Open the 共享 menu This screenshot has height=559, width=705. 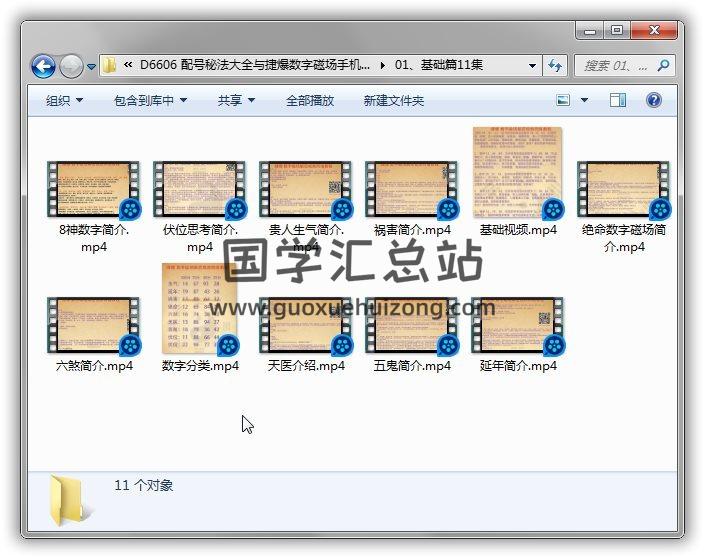coord(236,100)
